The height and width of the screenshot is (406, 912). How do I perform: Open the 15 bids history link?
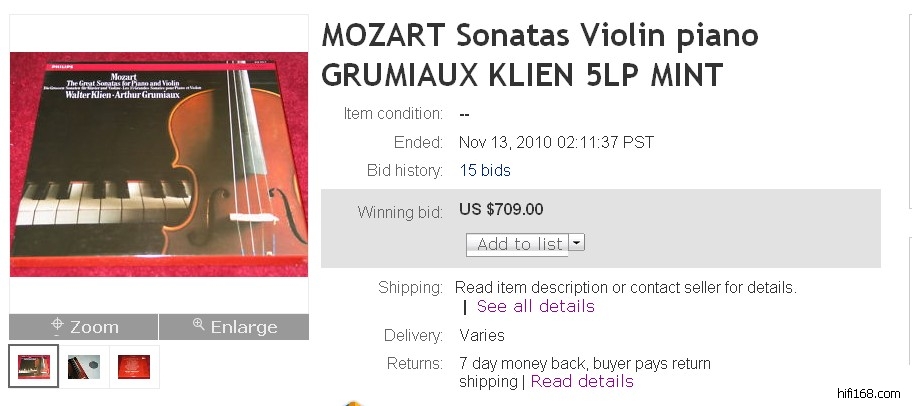point(485,171)
